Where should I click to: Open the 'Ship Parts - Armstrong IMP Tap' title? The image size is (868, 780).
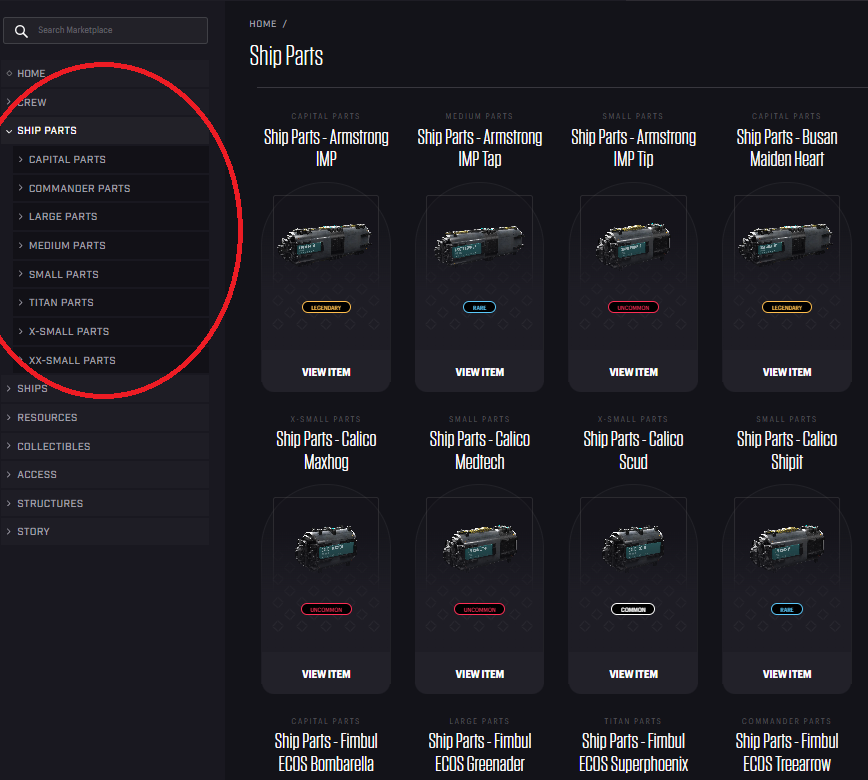479,148
